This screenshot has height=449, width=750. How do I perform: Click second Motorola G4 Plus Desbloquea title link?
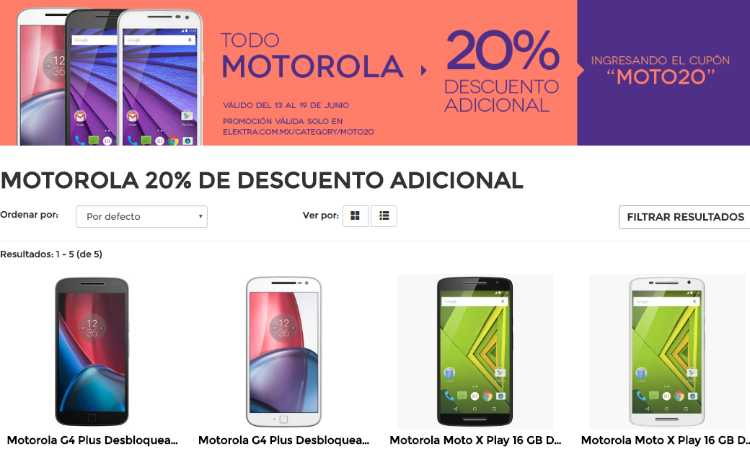point(284,440)
